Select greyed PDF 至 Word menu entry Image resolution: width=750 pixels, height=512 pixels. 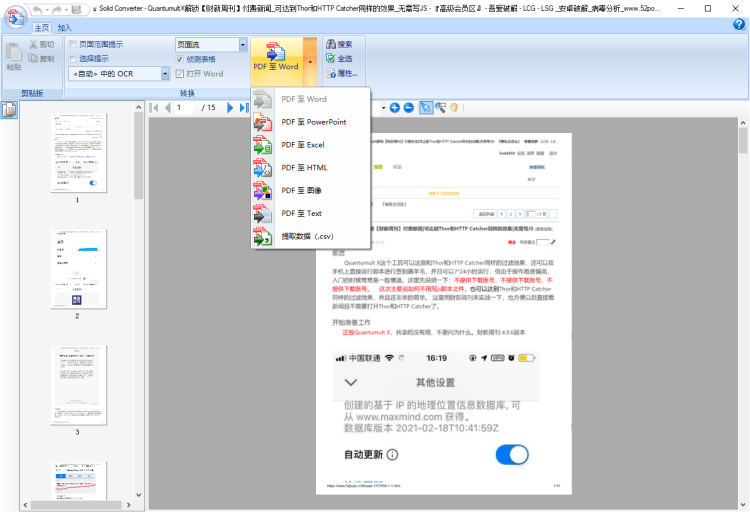(x=311, y=99)
